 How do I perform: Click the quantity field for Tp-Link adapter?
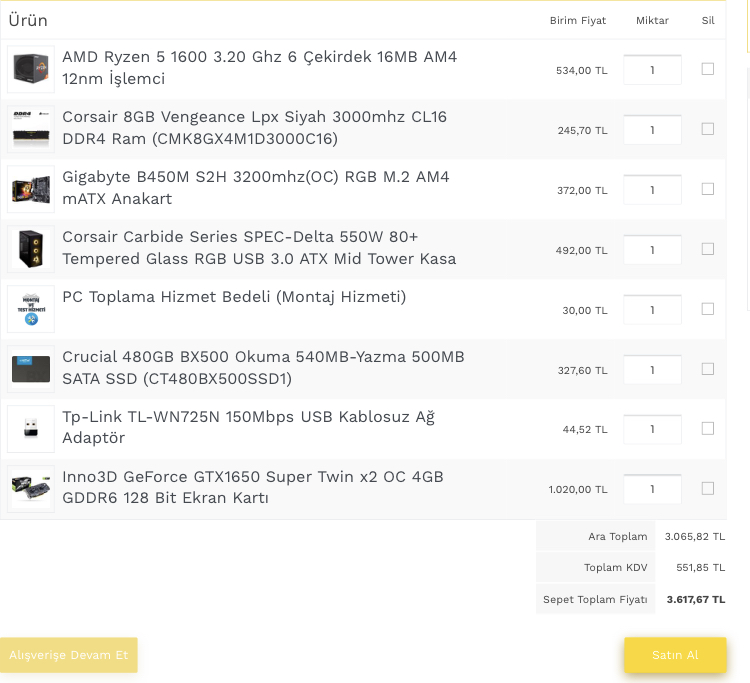coord(652,430)
